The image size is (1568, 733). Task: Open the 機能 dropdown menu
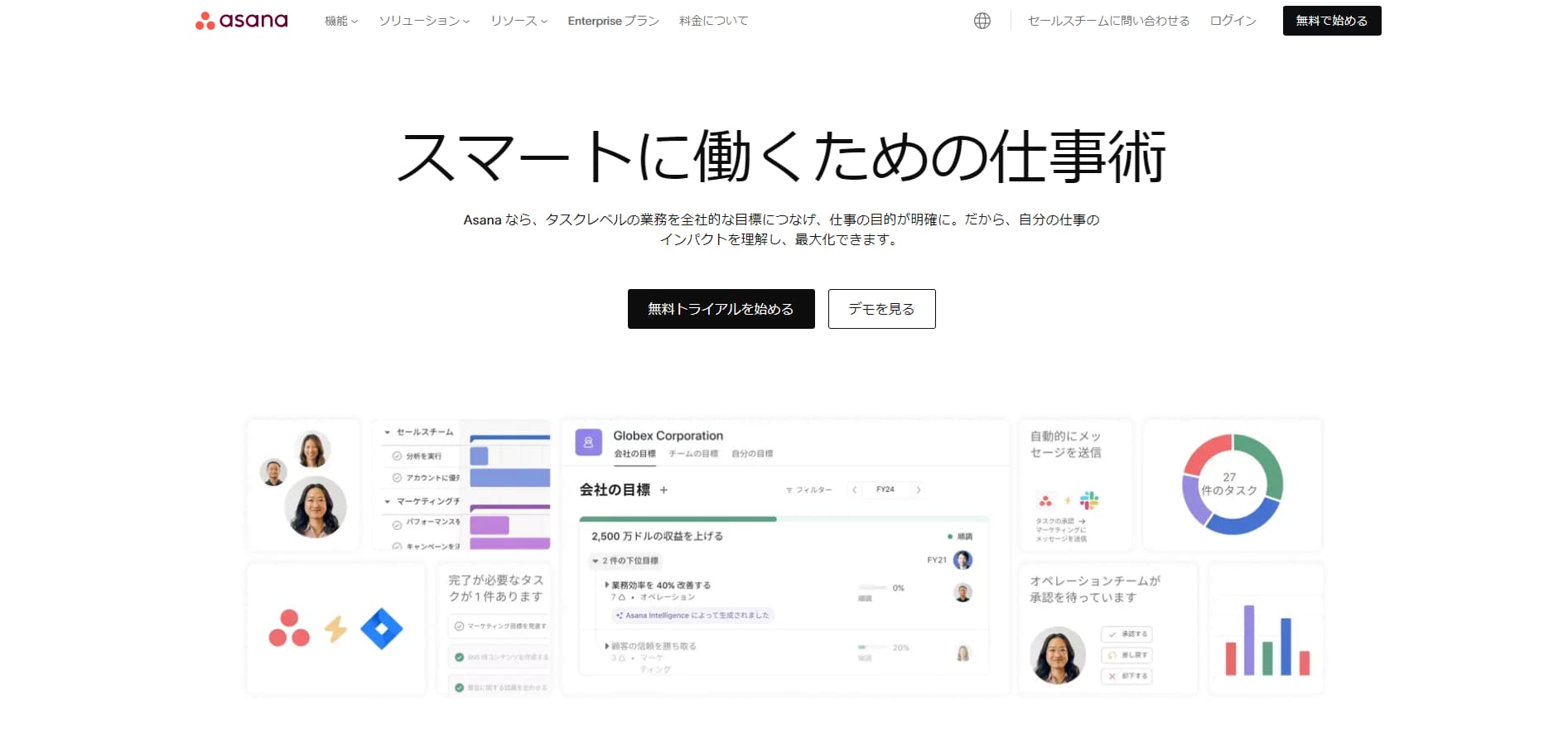(341, 21)
